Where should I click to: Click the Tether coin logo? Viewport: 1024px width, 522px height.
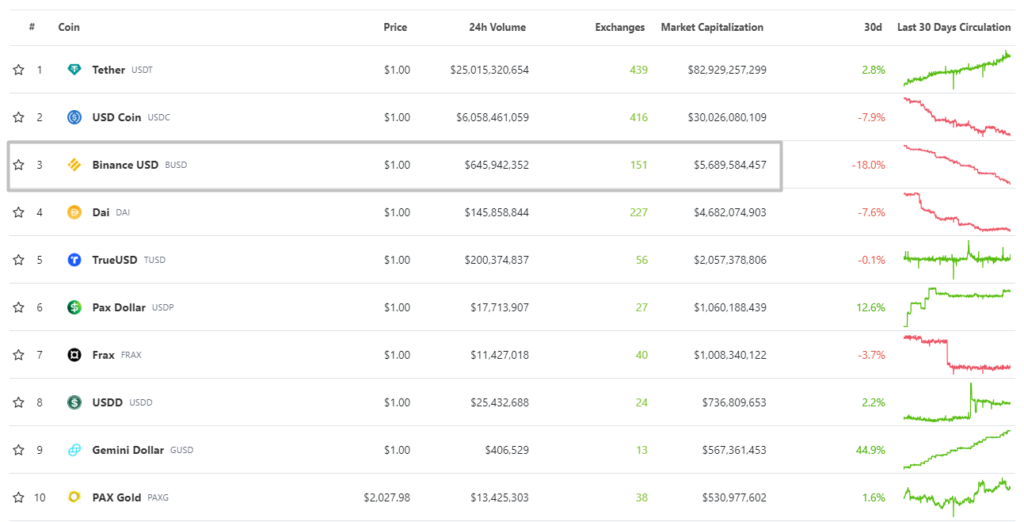coord(74,70)
